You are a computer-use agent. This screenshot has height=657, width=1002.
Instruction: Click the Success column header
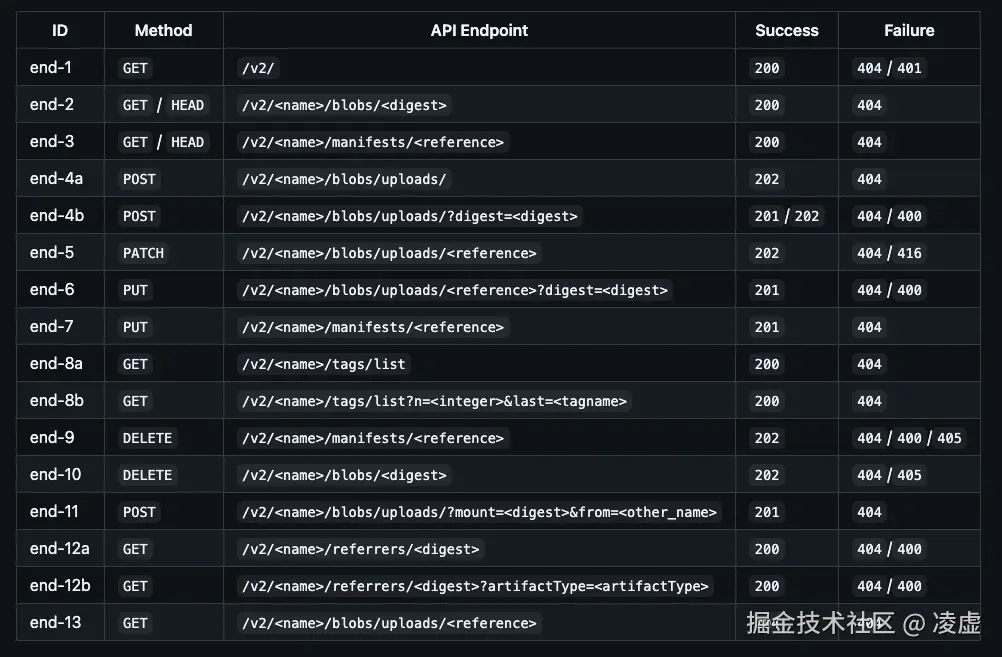tap(786, 30)
